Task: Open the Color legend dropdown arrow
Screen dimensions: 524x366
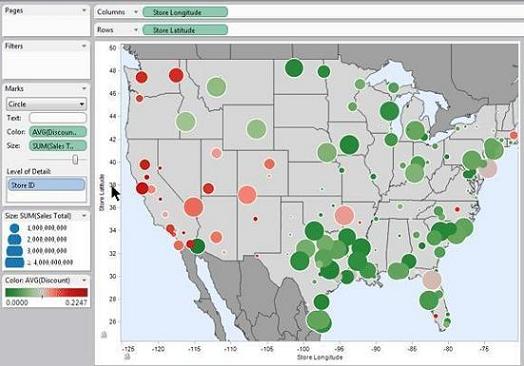Action: (x=84, y=280)
